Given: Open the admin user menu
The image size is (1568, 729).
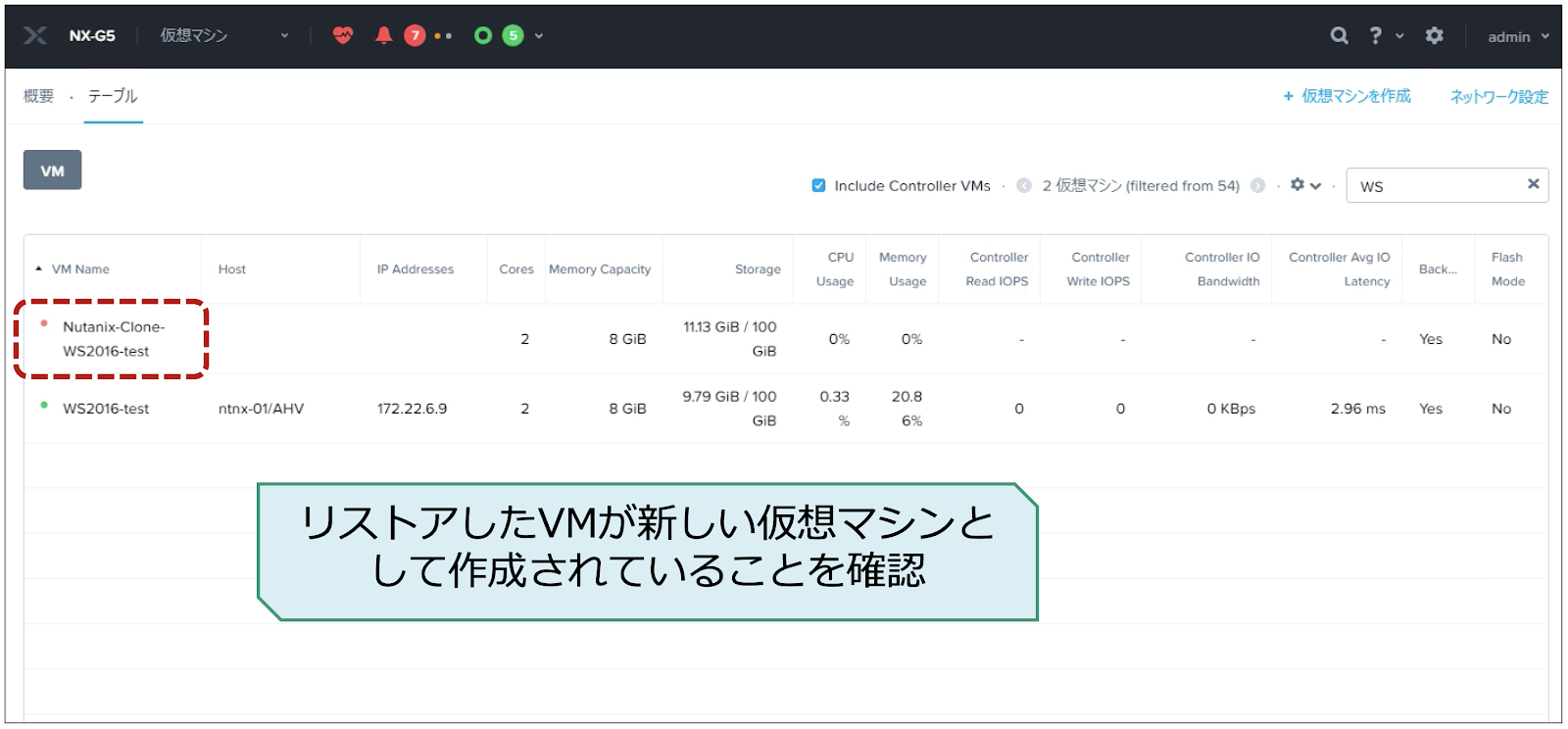Looking at the screenshot, I should coord(1518,36).
